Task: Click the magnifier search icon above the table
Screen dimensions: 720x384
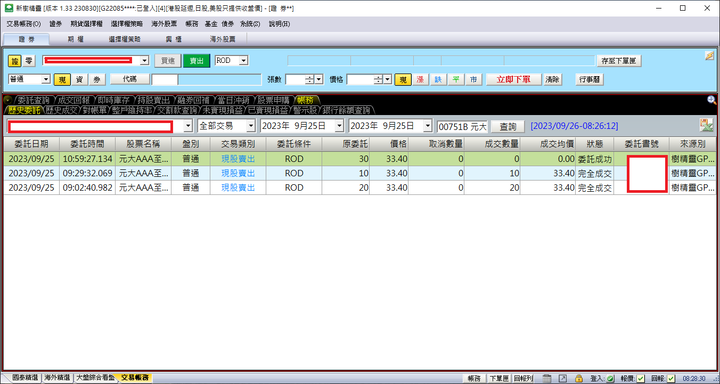Action: click(711, 100)
